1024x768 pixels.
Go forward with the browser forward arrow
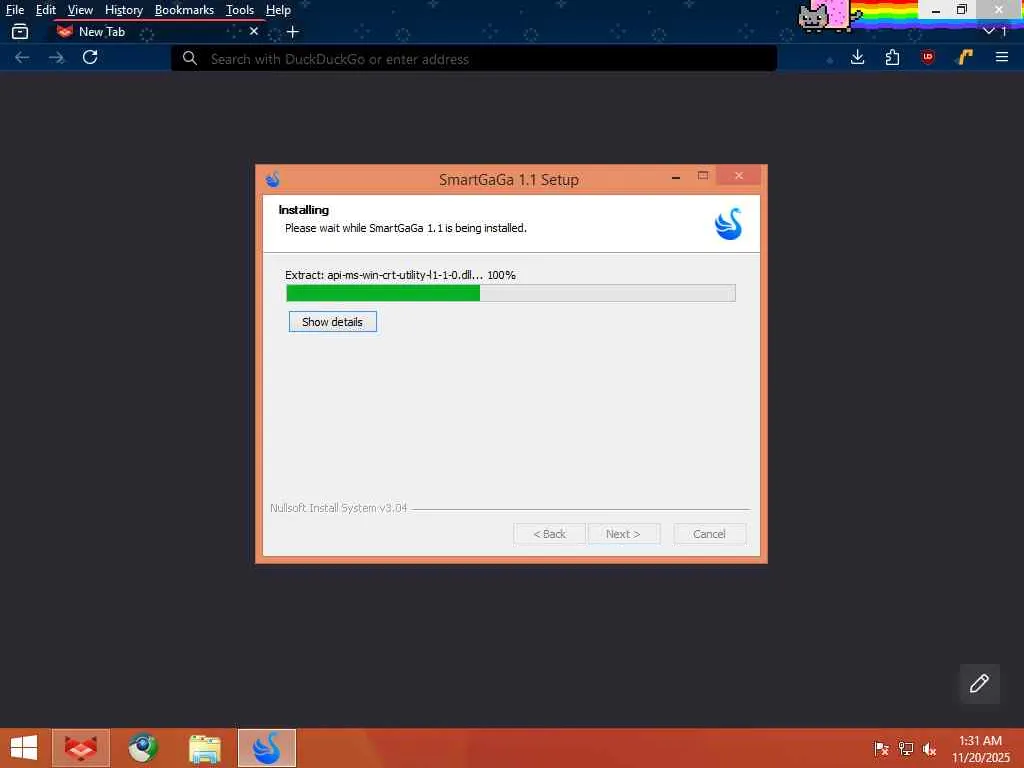point(57,57)
